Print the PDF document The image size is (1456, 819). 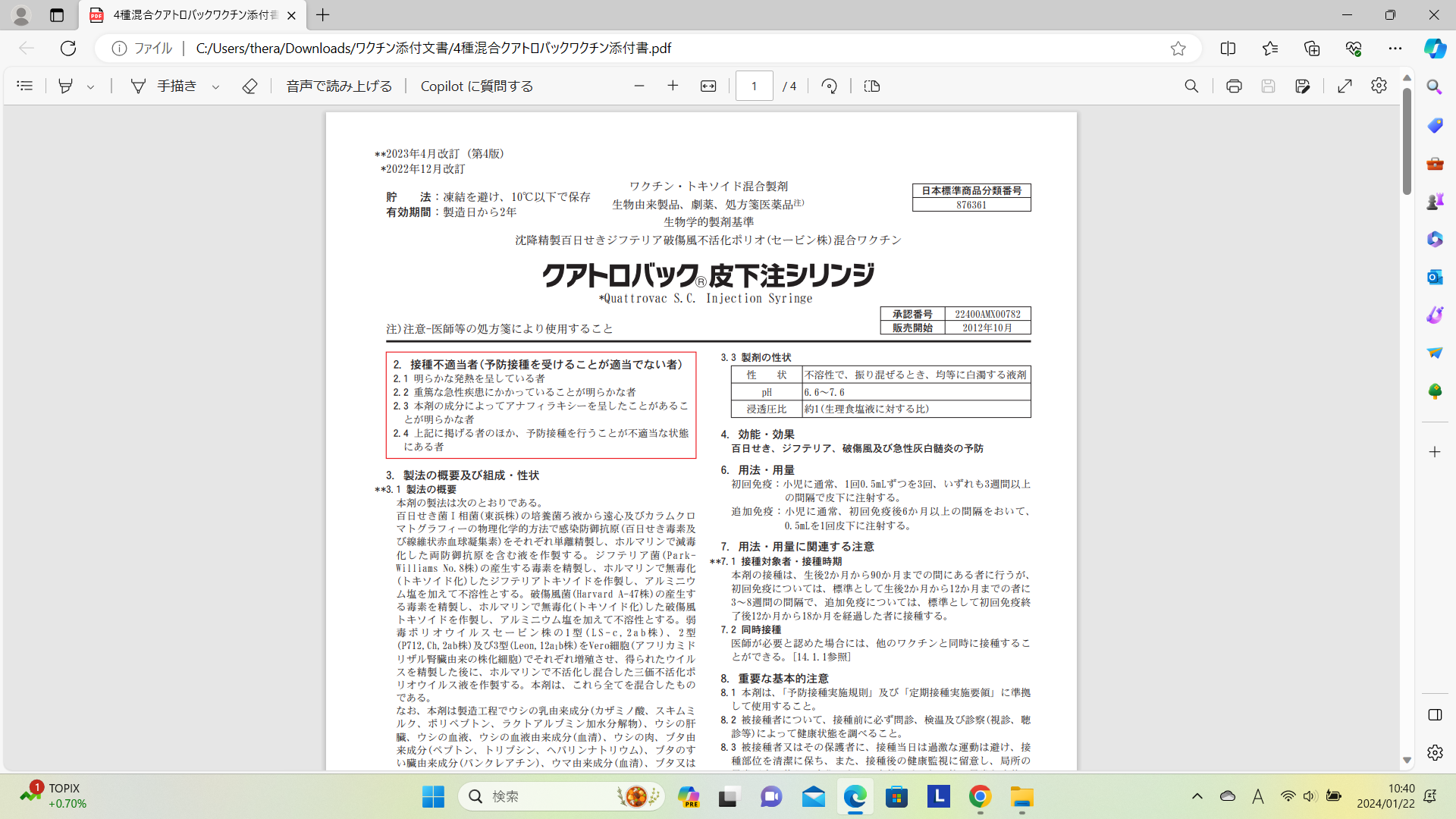pyautogui.click(x=1234, y=86)
